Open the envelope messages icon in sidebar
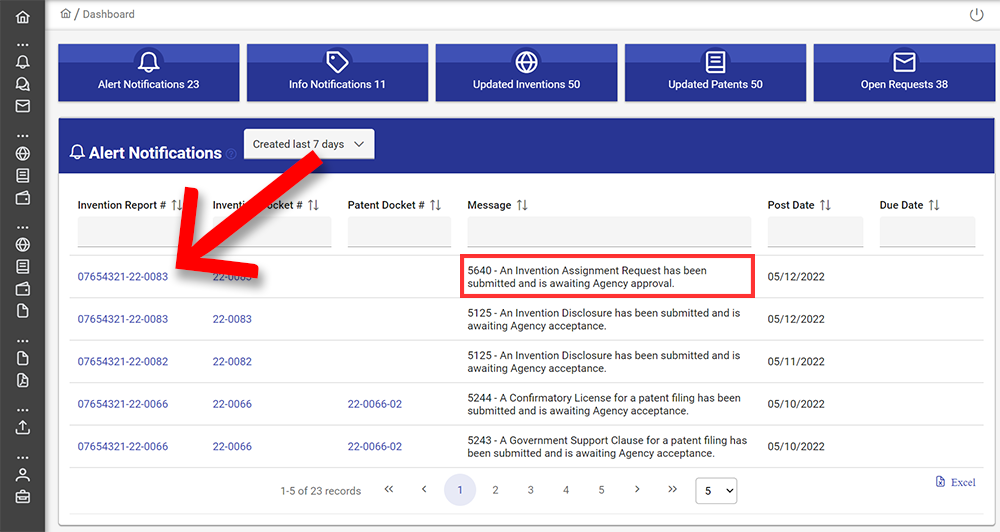The image size is (1000, 532). click(x=22, y=106)
